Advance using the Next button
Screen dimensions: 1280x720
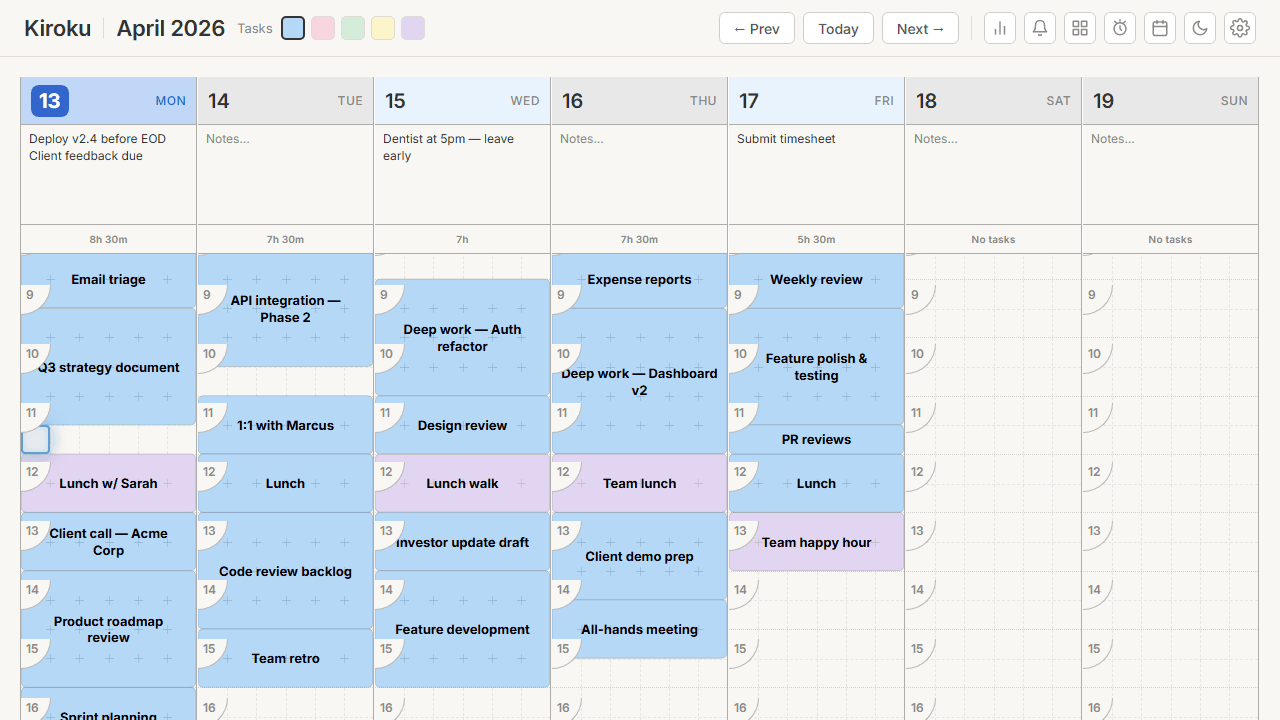(x=919, y=27)
